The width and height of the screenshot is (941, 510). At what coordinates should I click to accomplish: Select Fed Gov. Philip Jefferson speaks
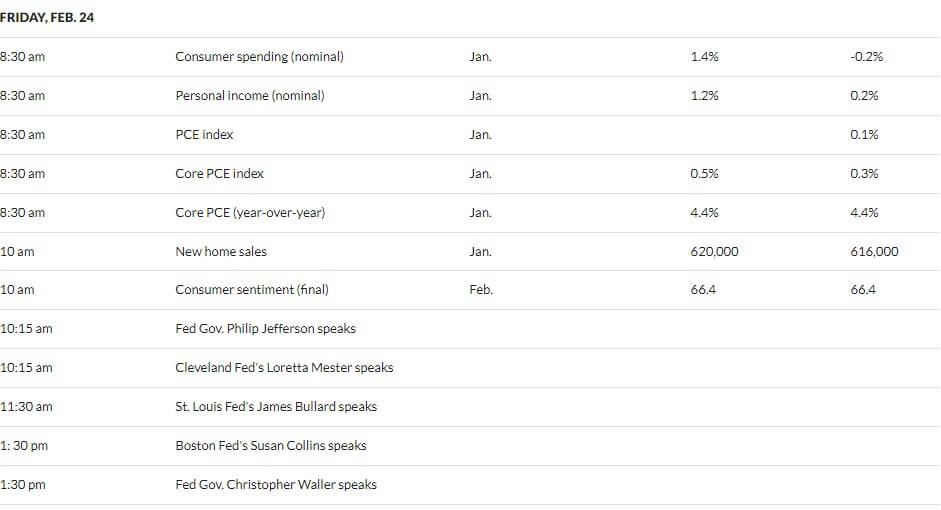point(265,328)
